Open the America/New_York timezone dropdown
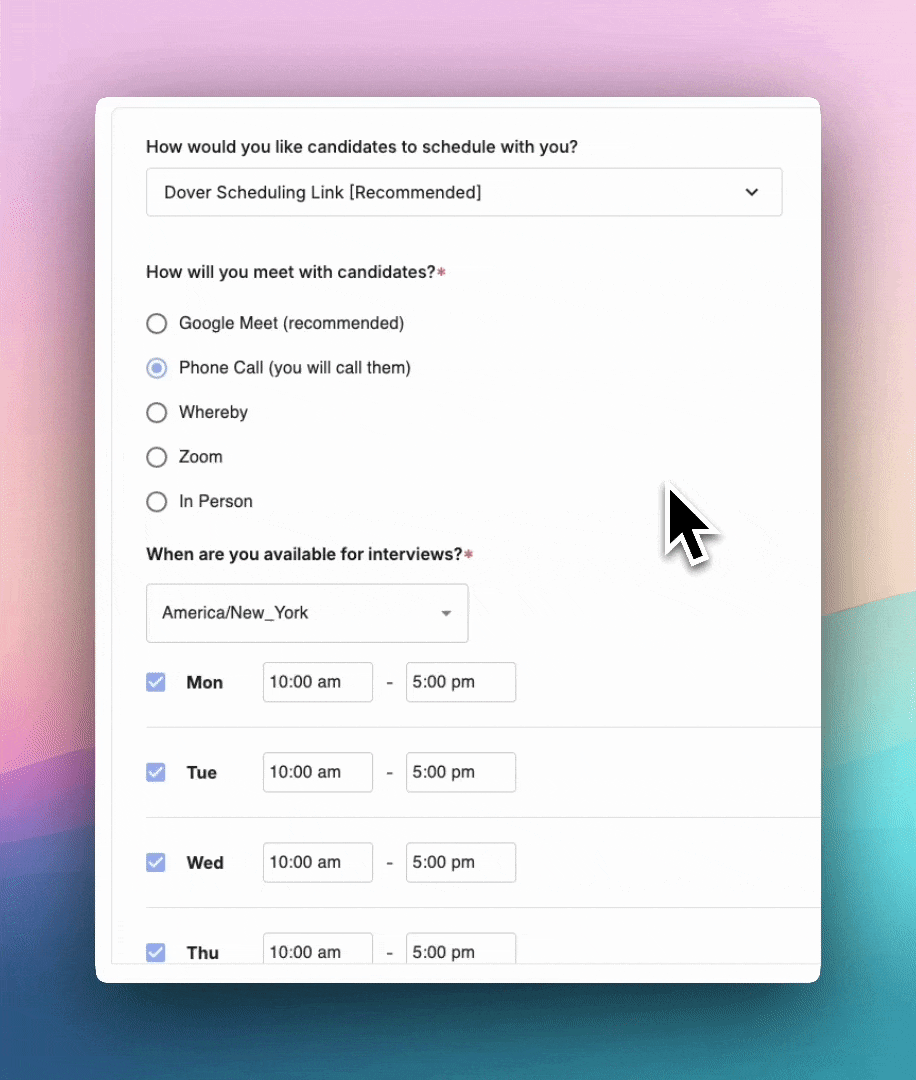 (x=306, y=613)
